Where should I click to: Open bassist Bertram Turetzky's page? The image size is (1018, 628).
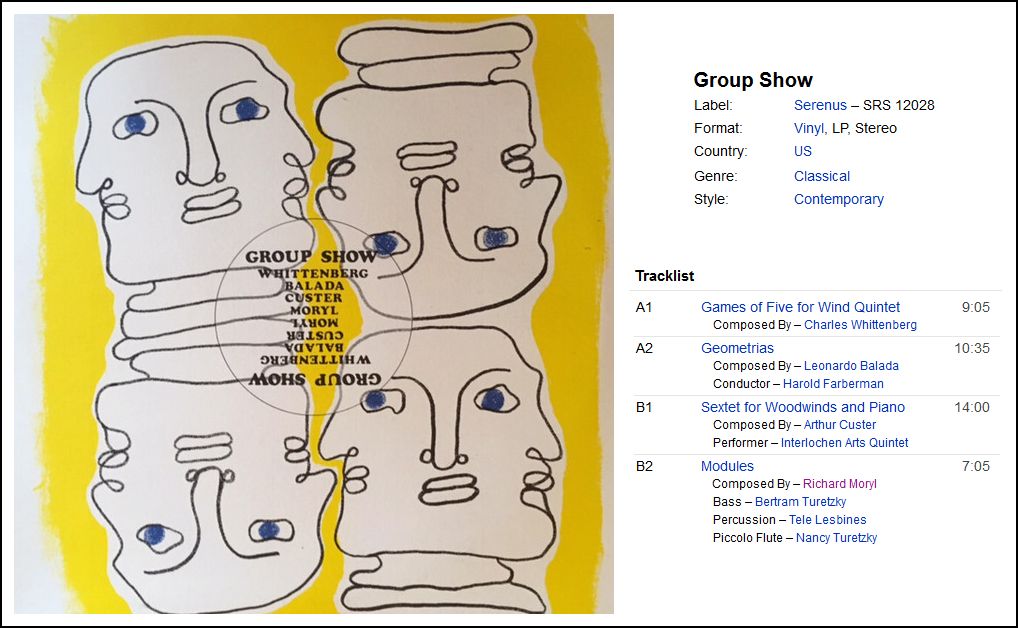[x=801, y=502]
